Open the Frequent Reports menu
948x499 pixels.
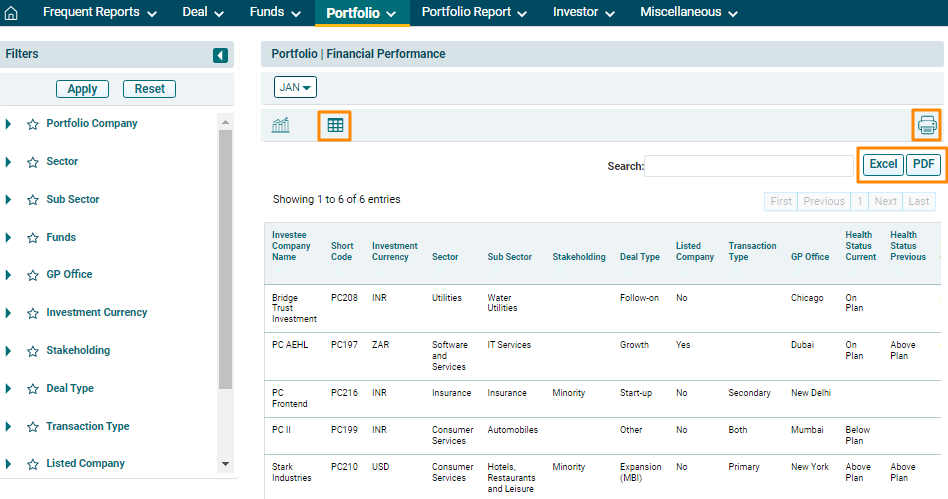pos(100,13)
